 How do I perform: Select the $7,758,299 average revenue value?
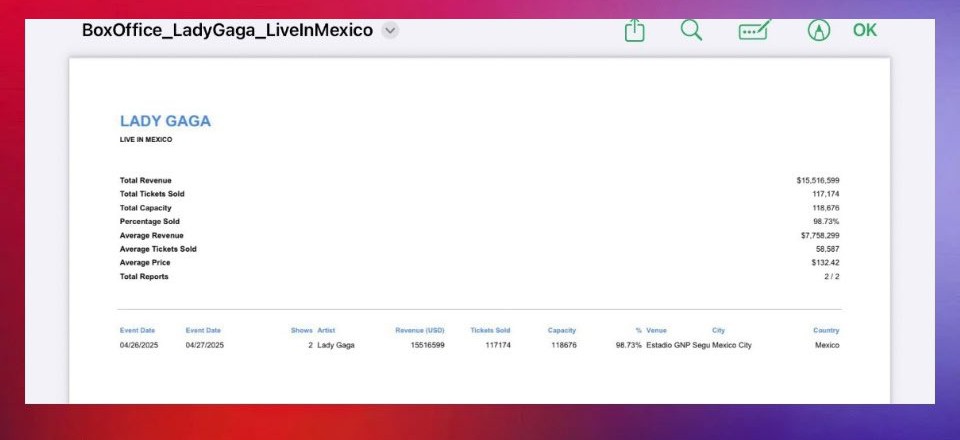[x=820, y=236]
